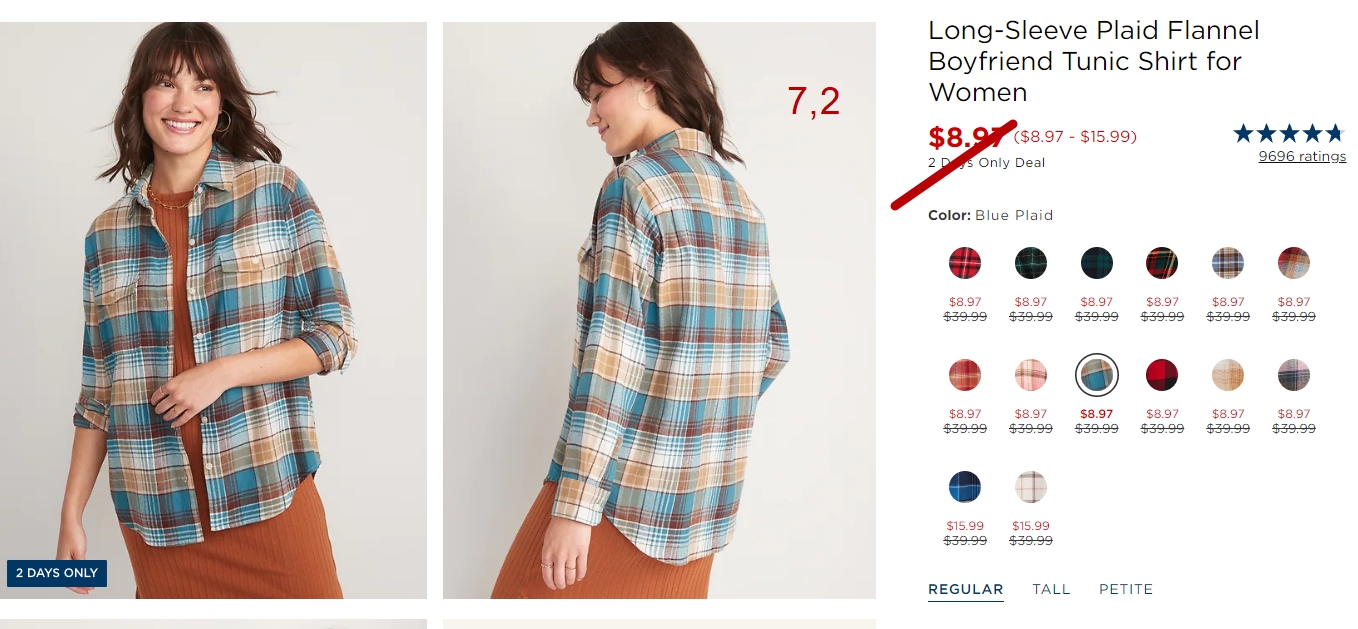Pick the blue and brown plaid swatch

[x=1228, y=263]
